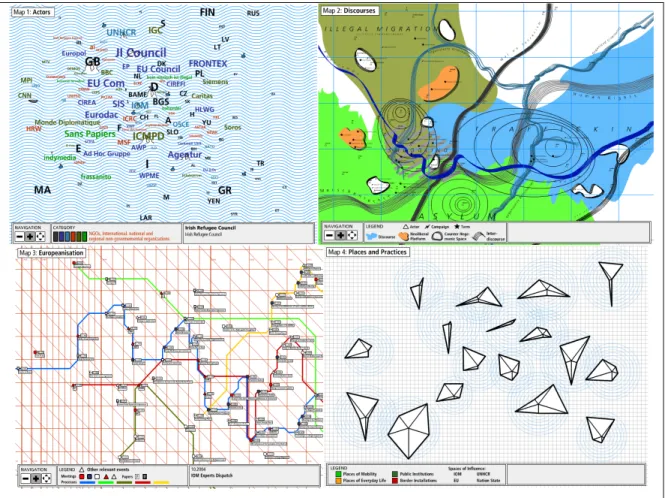
Task: Zoom out on Map 3 Europeanisation
Action: tap(25, 478)
